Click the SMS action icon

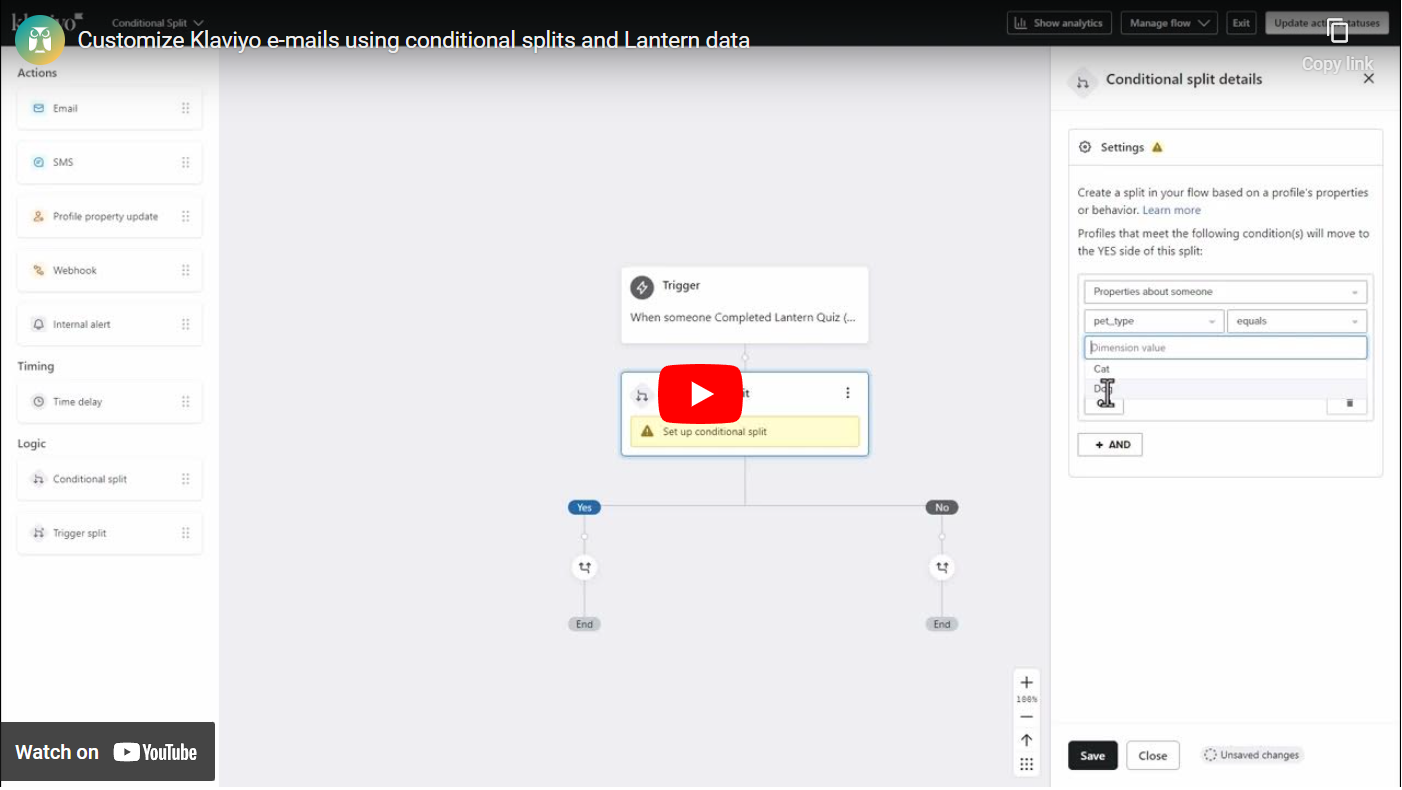(x=39, y=162)
